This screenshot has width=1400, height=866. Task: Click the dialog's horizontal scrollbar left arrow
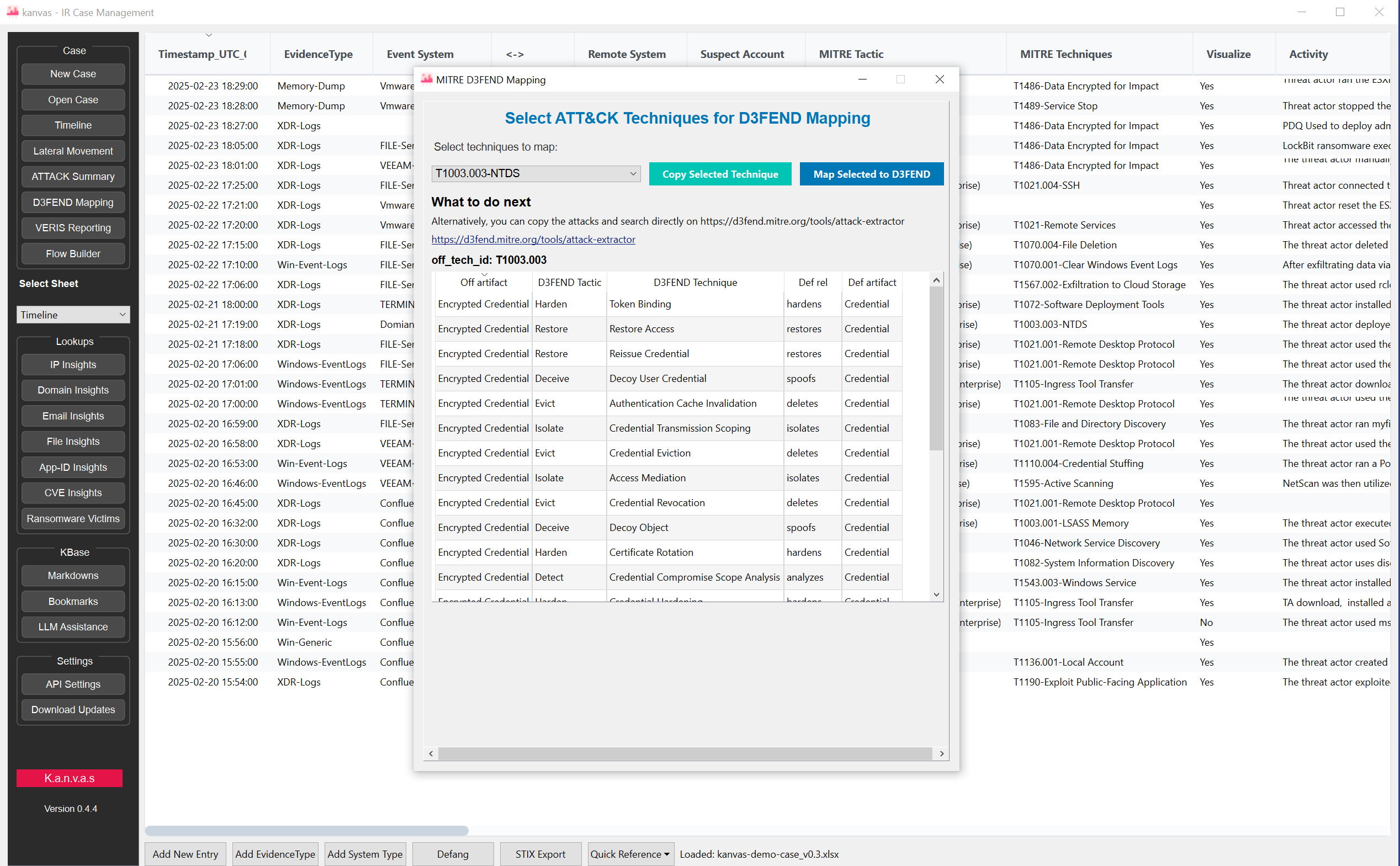point(431,754)
